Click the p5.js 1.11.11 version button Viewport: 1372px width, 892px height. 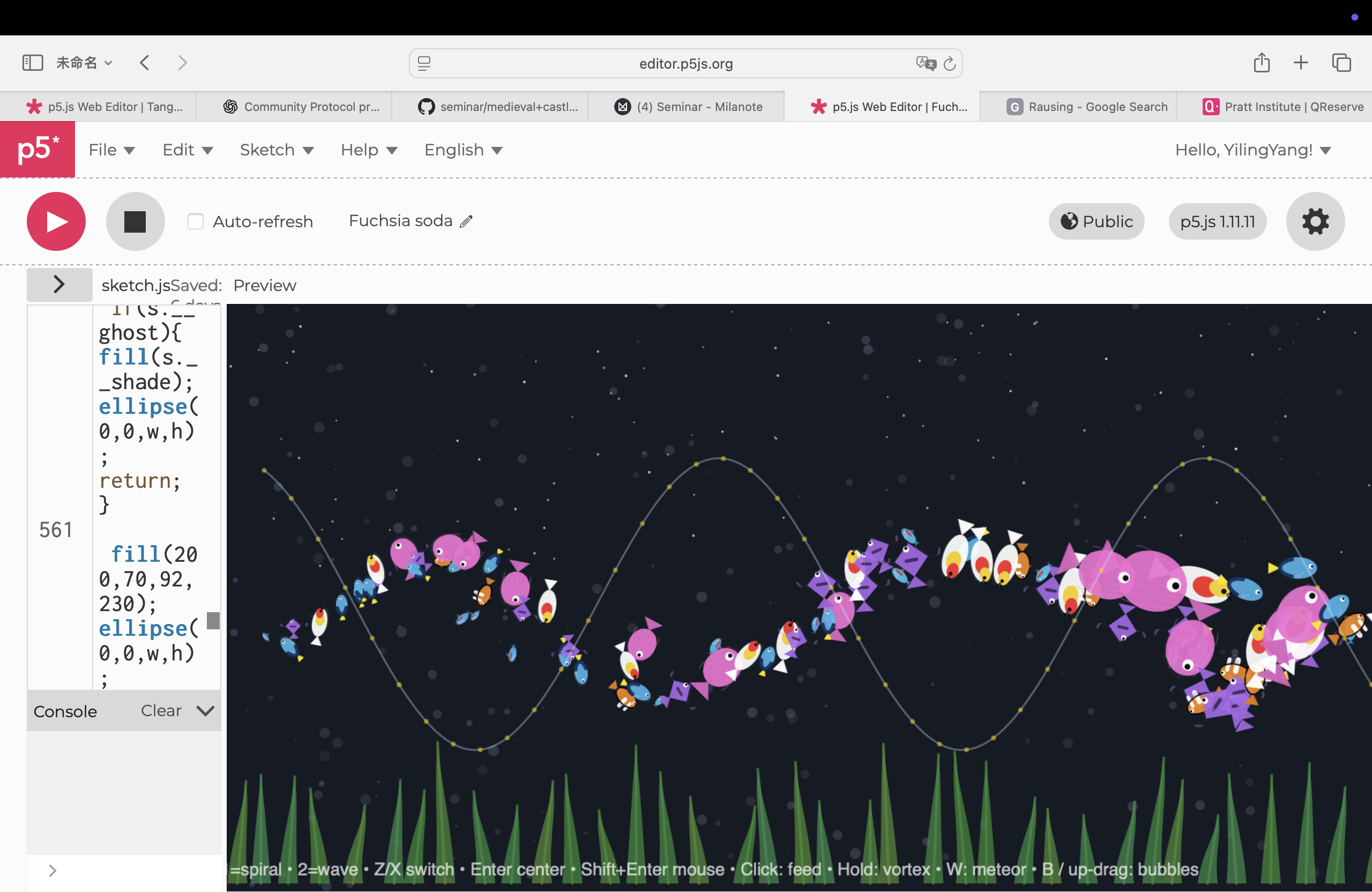pyautogui.click(x=1217, y=221)
